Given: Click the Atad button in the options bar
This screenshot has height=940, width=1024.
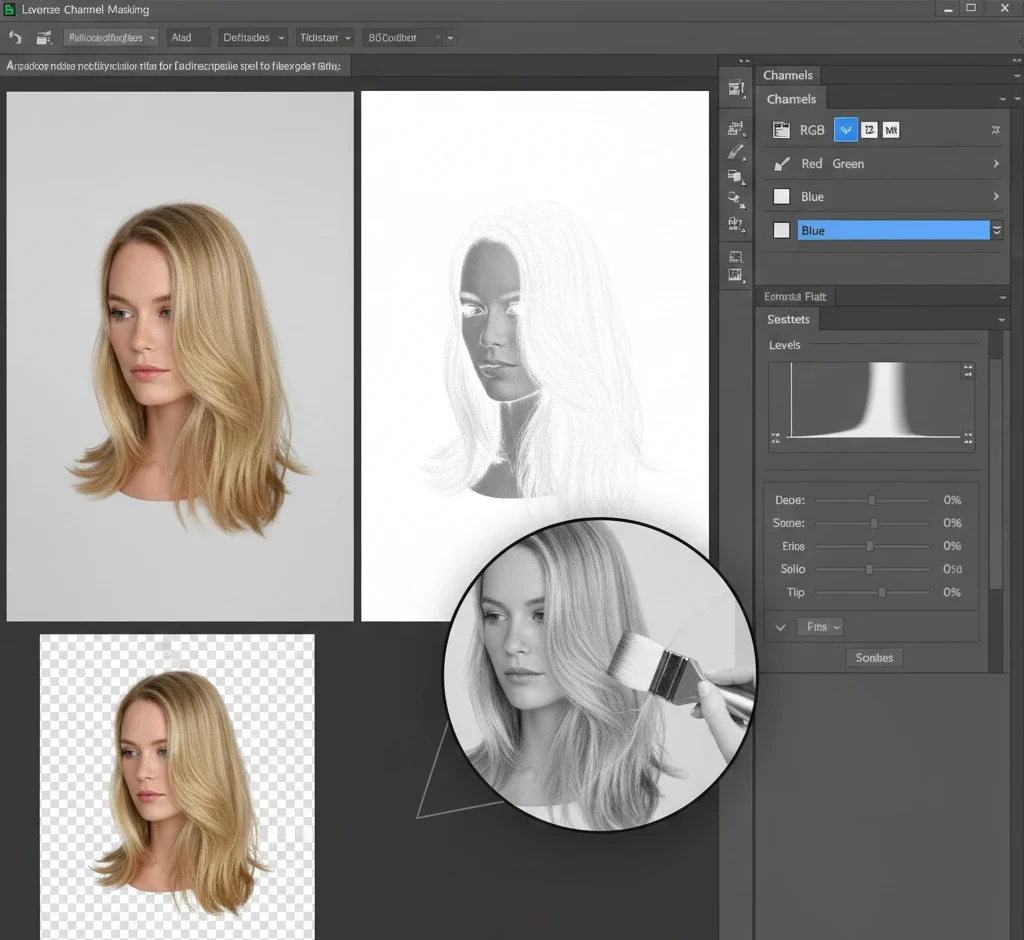Looking at the screenshot, I should 186,37.
